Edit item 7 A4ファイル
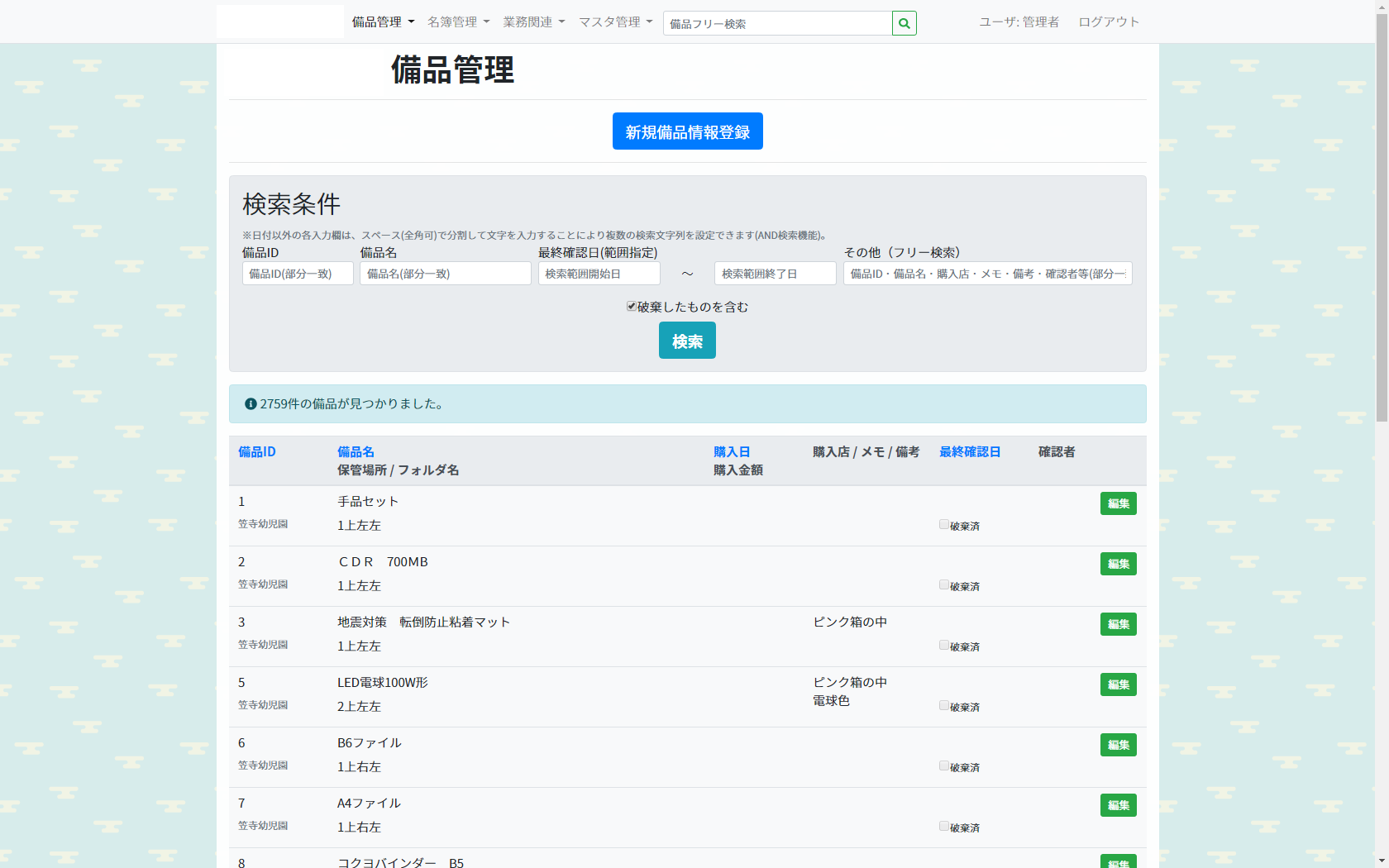 point(1119,805)
